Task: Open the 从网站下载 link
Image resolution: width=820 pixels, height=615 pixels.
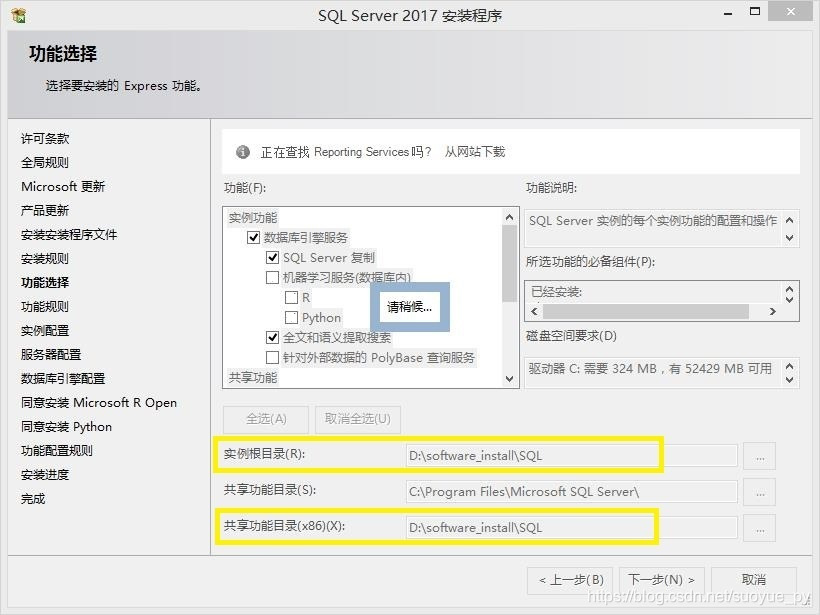Action: pyautogui.click(x=475, y=152)
